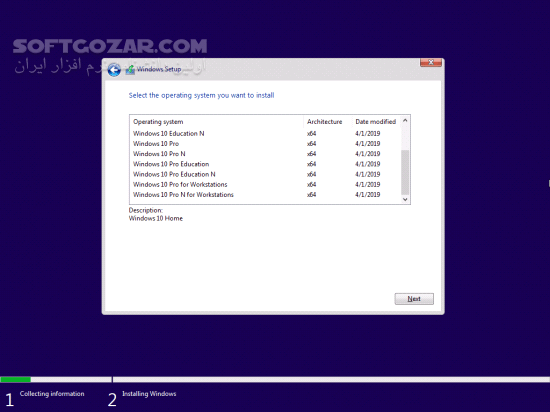Click the Architecture column header
Viewport: 550px width, 412px height.
[328, 122]
